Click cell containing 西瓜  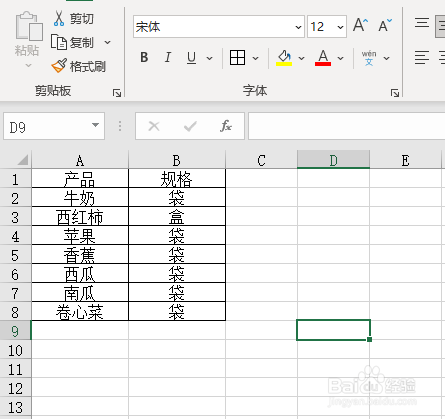coord(80,274)
